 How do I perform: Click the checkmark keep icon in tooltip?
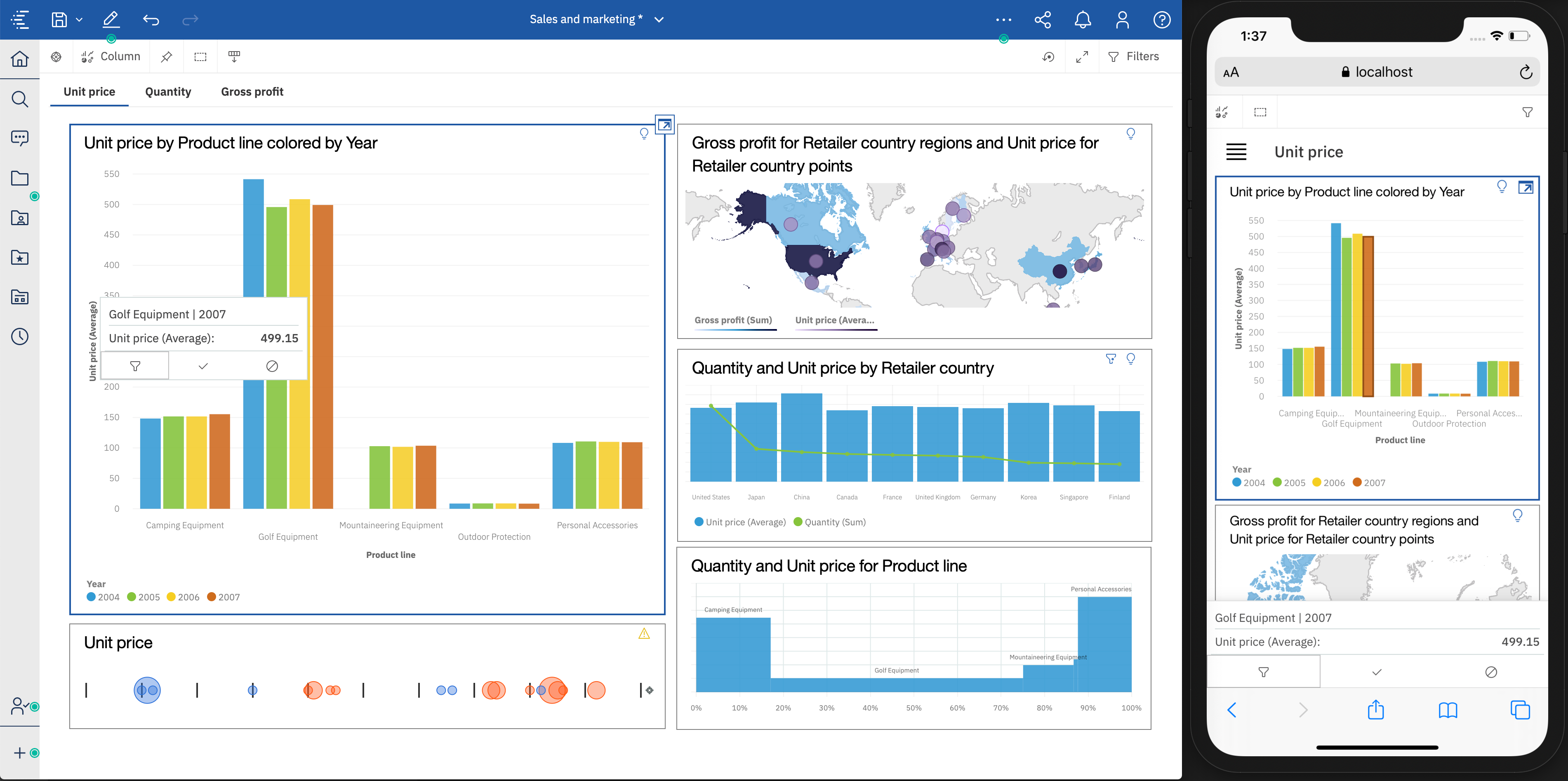point(203,366)
